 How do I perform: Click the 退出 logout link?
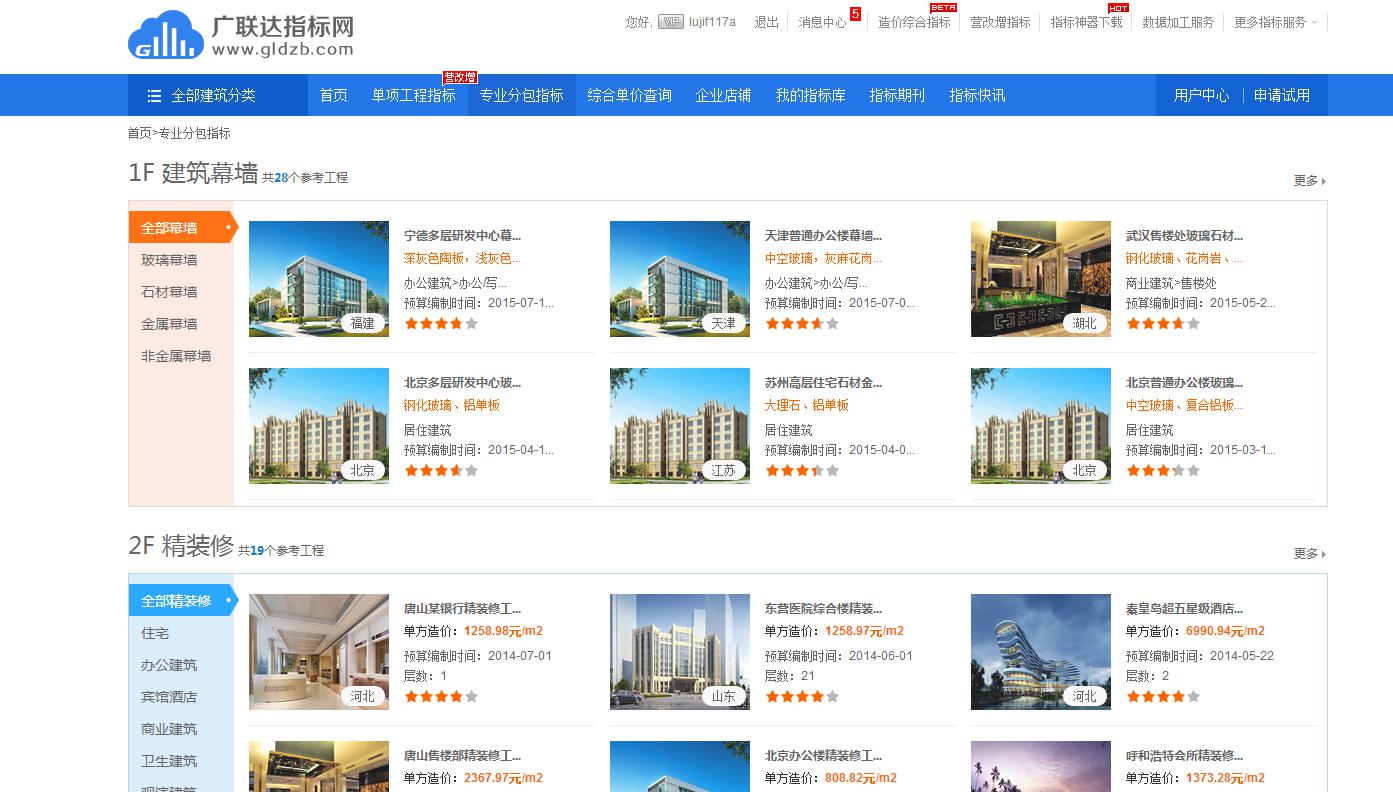(x=766, y=22)
